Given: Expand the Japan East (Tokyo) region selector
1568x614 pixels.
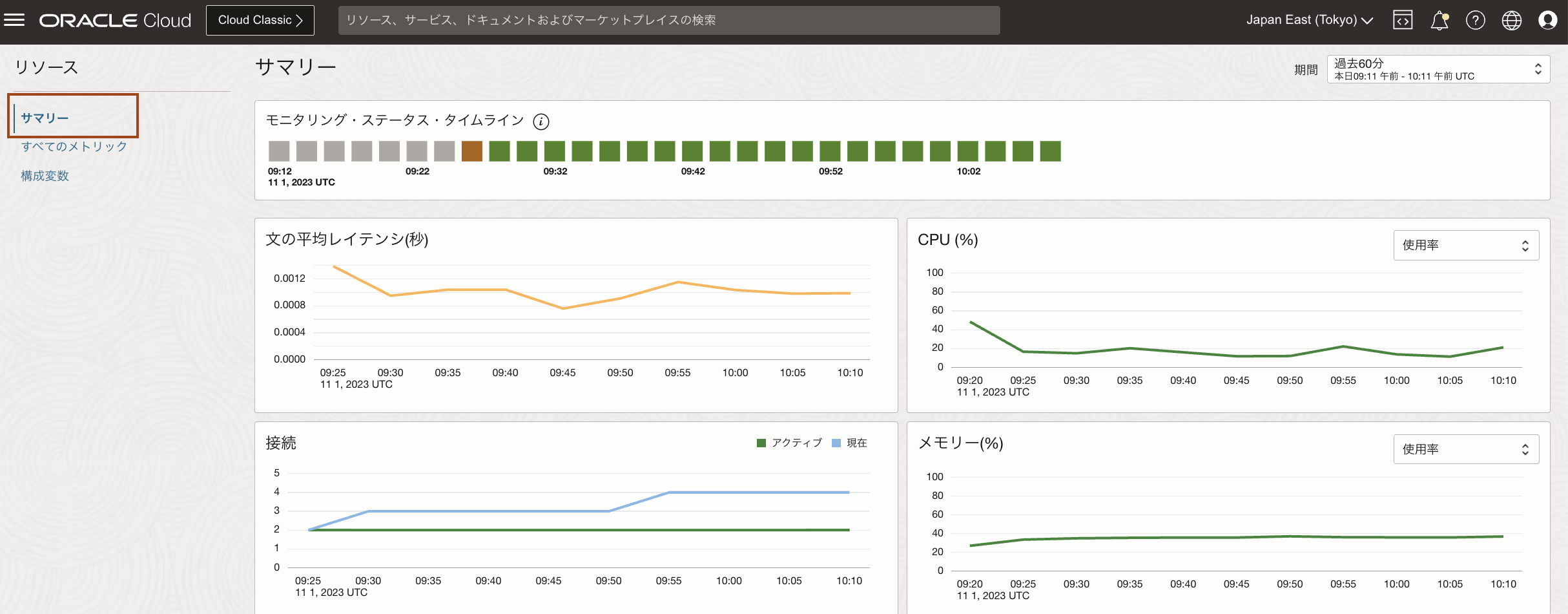Looking at the screenshot, I should click(1309, 20).
